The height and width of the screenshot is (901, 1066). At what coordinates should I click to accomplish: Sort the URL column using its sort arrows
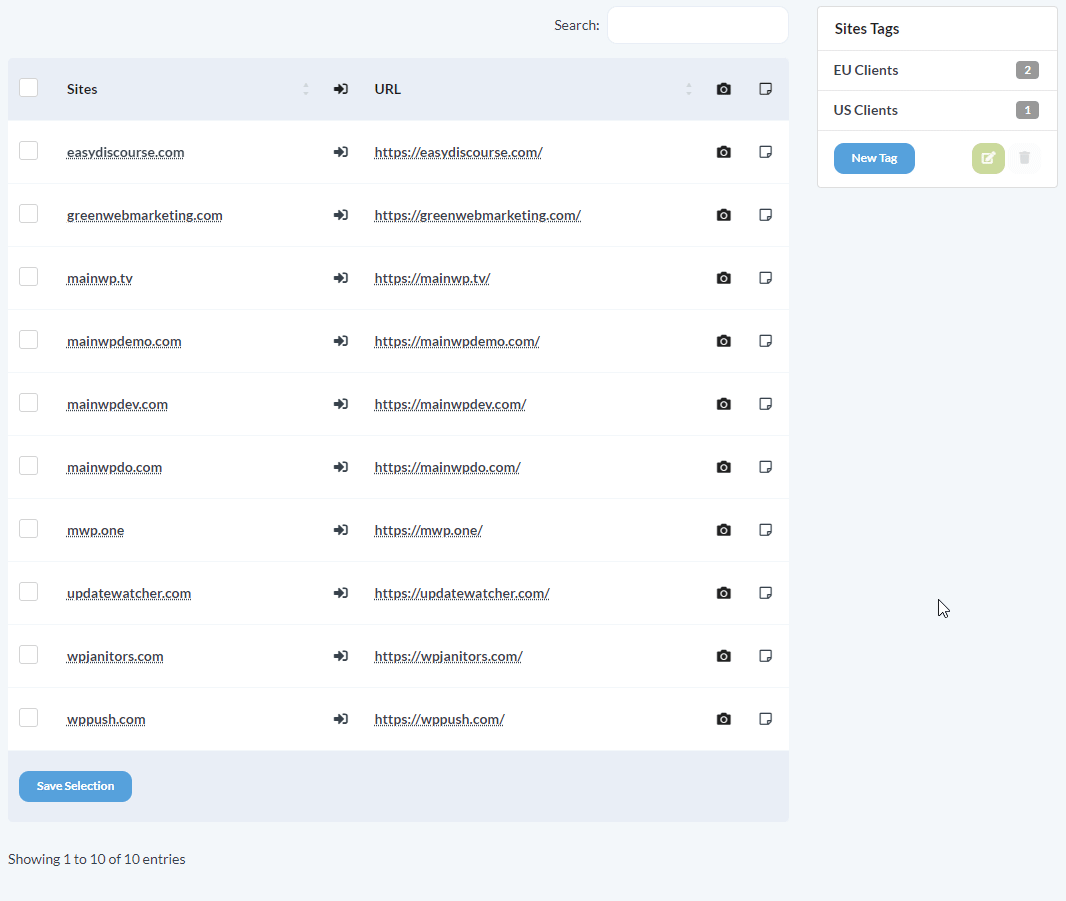[x=689, y=89]
